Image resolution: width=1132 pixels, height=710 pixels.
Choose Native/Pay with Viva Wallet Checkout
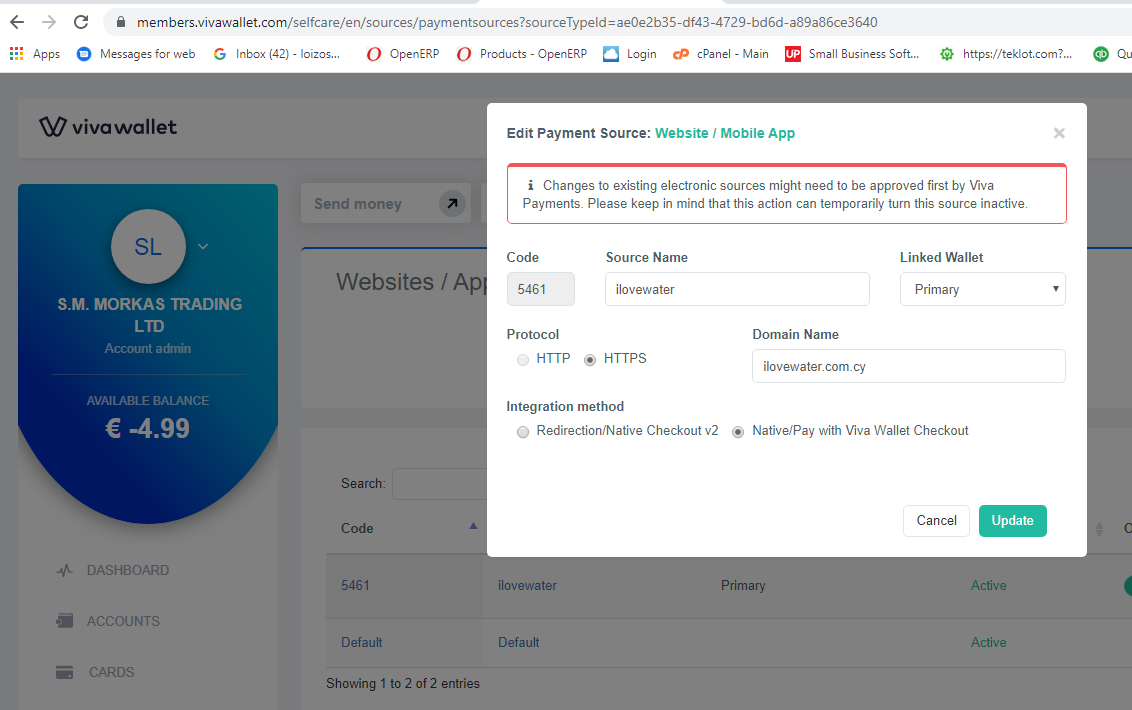coord(737,432)
